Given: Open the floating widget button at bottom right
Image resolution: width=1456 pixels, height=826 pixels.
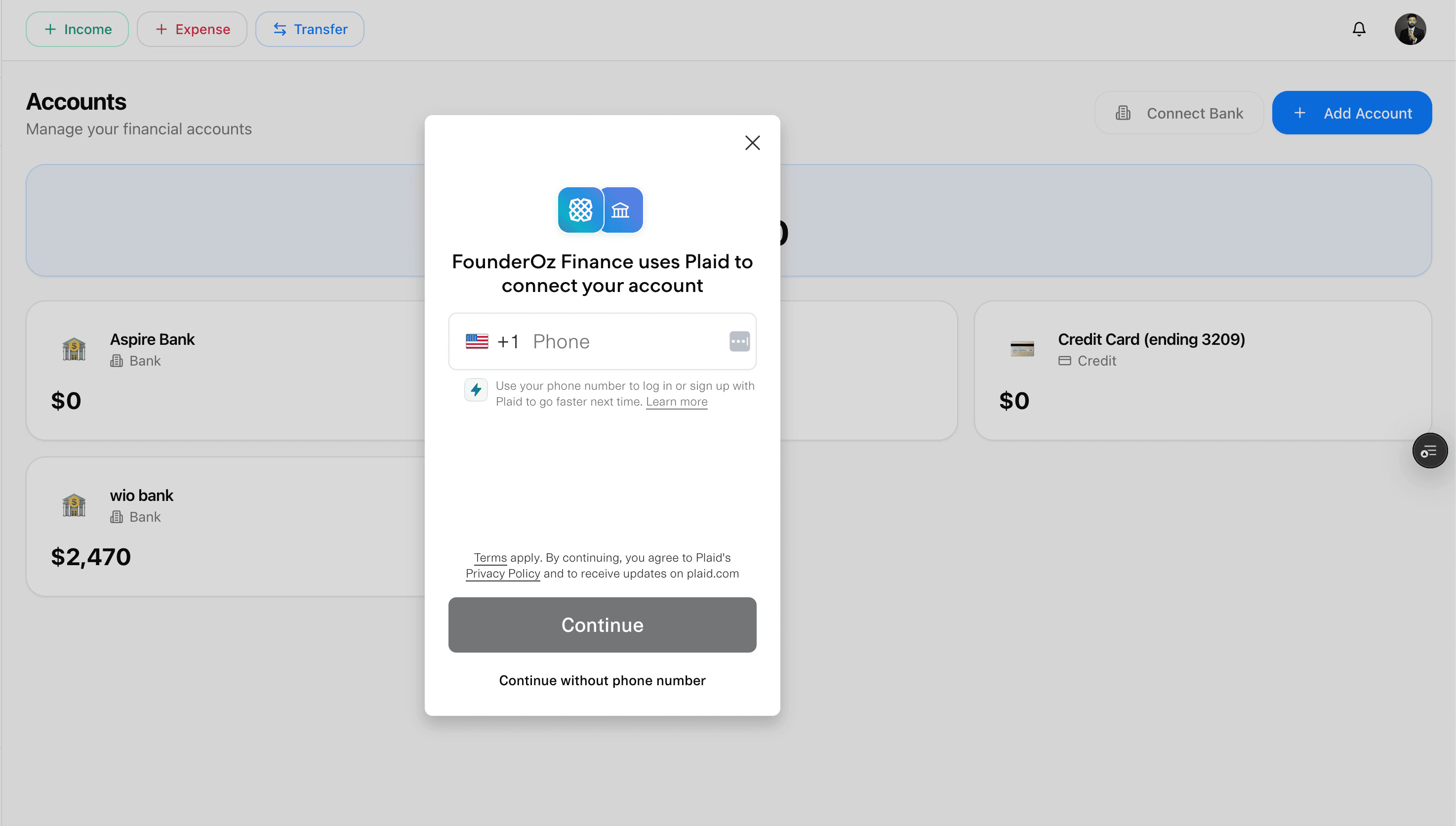Looking at the screenshot, I should (x=1429, y=450).
